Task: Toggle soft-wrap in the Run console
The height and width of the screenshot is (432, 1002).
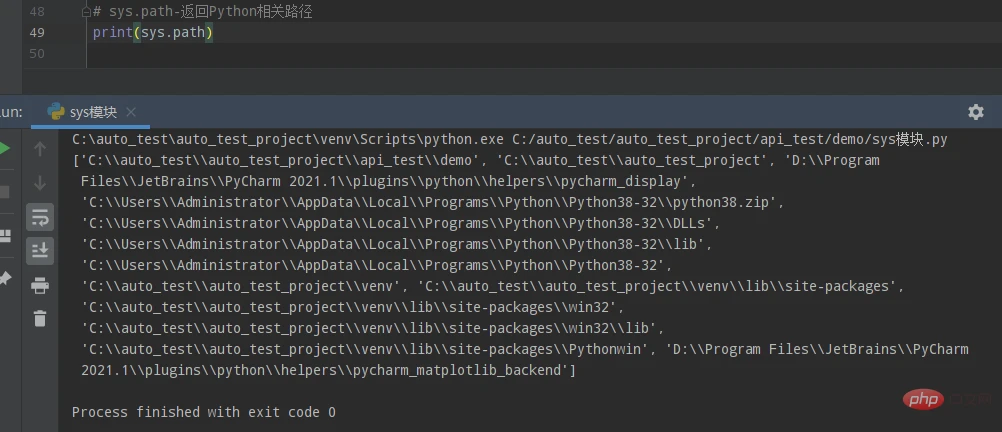Action: coord(40,217)
